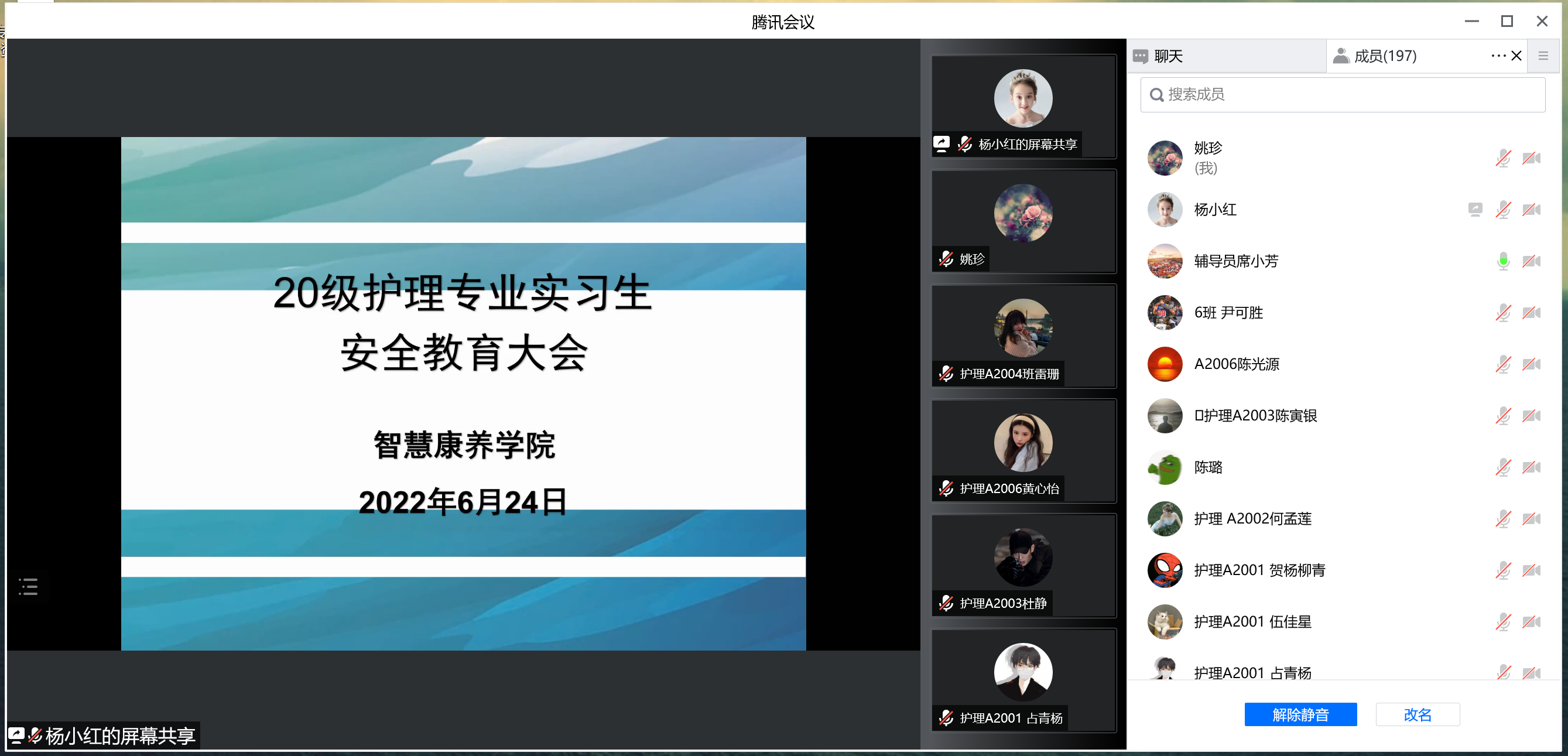The height and width of the screenshot is (756, 1568).
Task: Click the camera-off icon for A2006陈光源
Action: 1531,364
